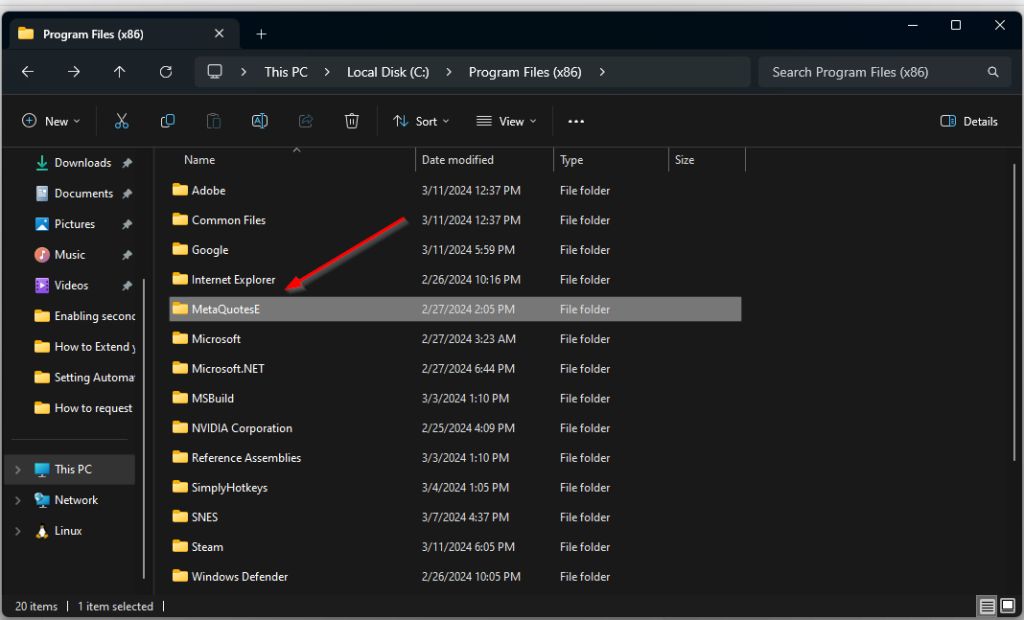1024x620 pixels.
Task: Click the Delete trash can icon
Action: (x=352, y=121)
